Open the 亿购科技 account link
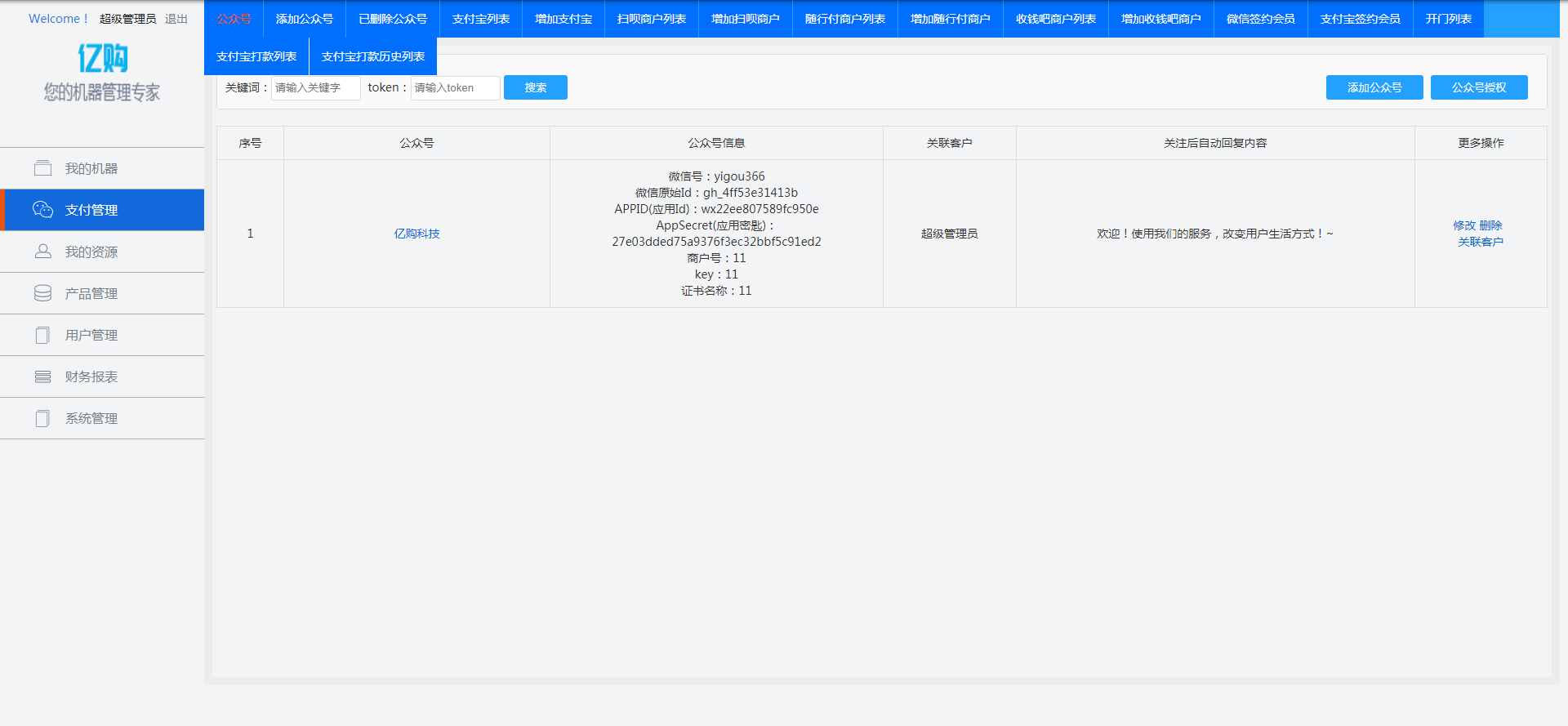Viewport: 1568px width, 726px height. click(416, 234)
